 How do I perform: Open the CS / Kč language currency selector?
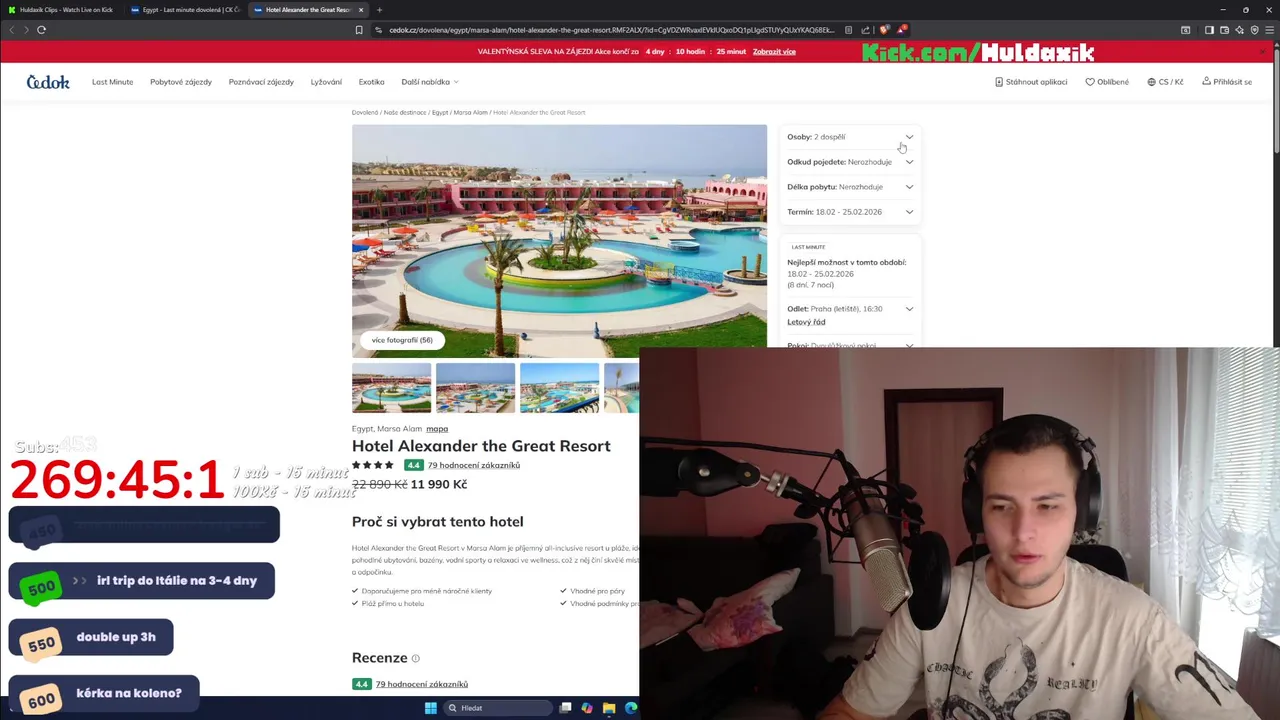pos(1165,82)
